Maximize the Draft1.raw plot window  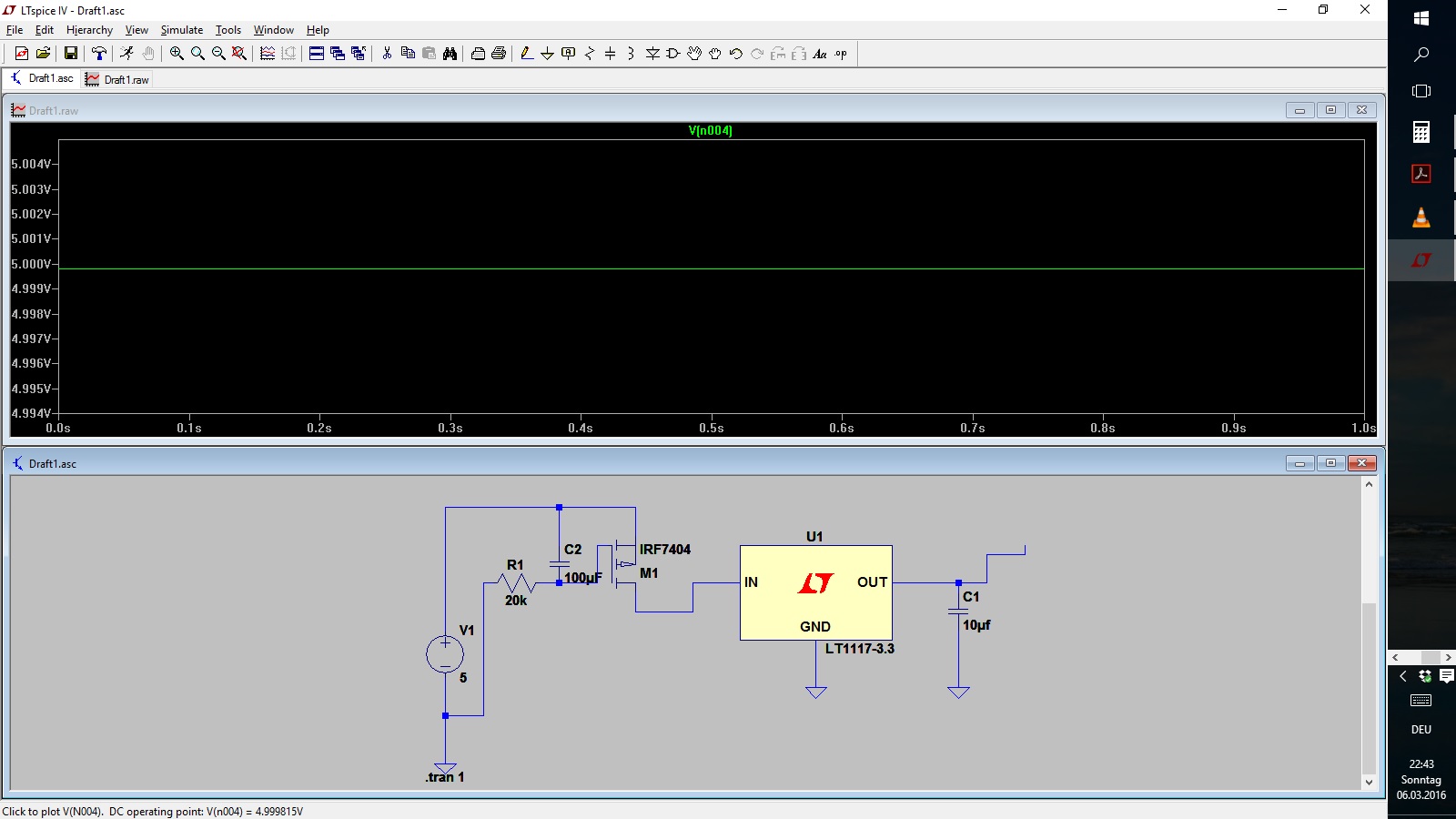(1330, 110)
